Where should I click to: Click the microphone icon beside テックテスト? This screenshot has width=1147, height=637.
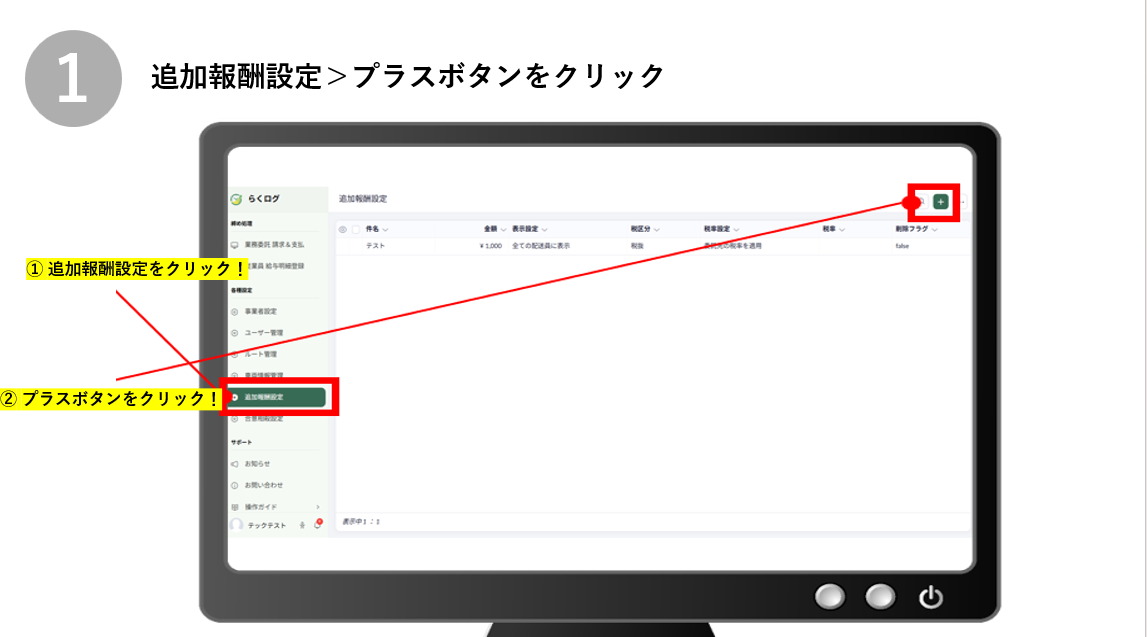click(302, 526)
